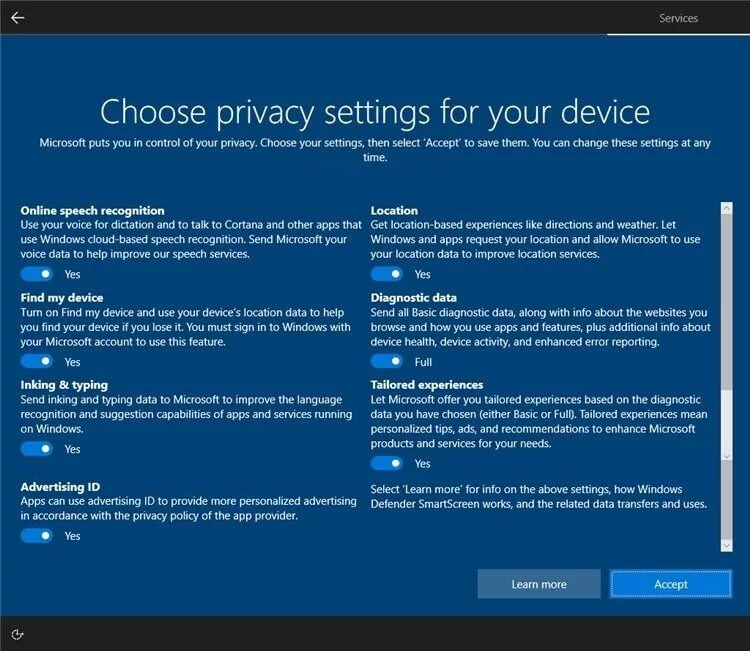Click the Online speech recognition heading
The width and height of the screenshot is (750, 651).
[92, 210]
